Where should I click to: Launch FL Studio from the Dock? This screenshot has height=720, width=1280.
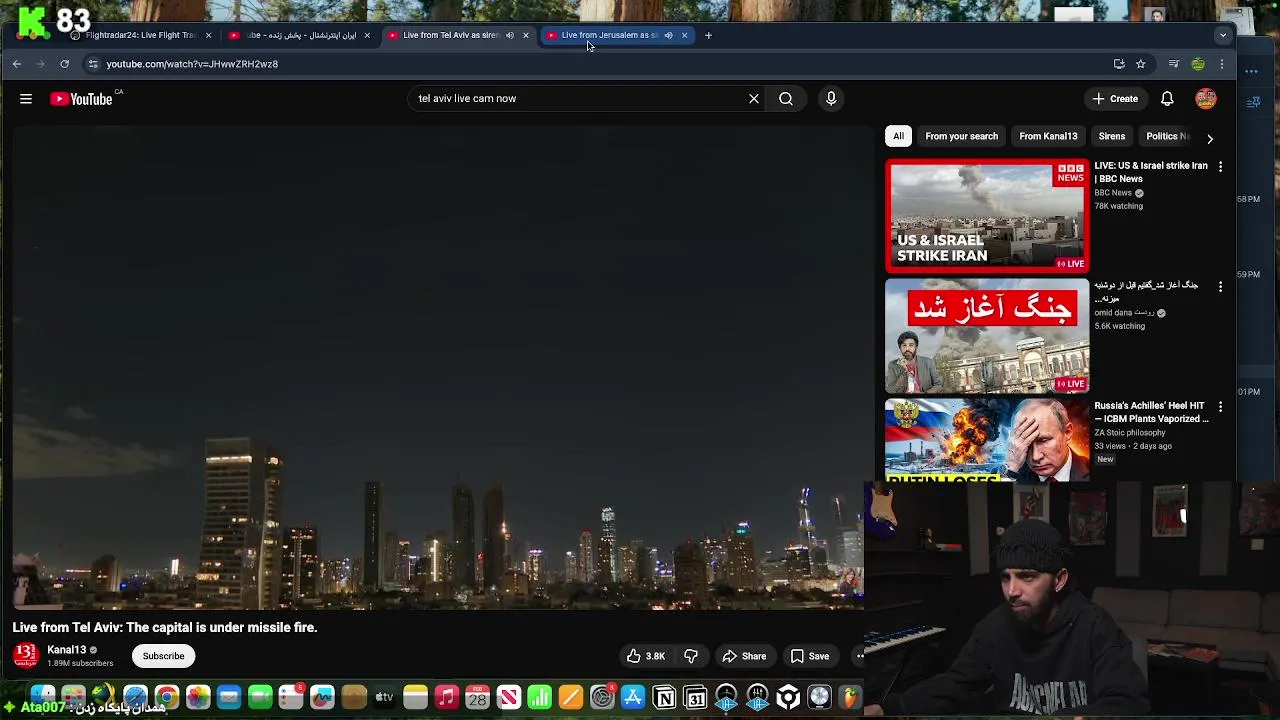tap(850, 697)
